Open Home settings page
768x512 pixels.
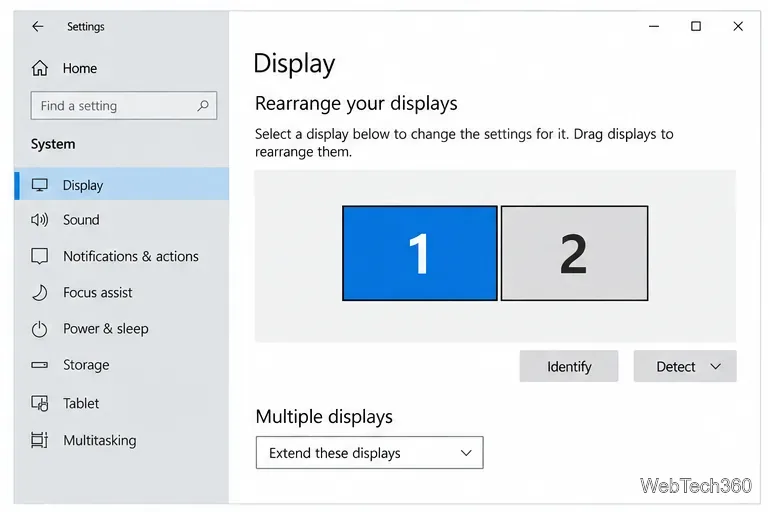(80, 68)
